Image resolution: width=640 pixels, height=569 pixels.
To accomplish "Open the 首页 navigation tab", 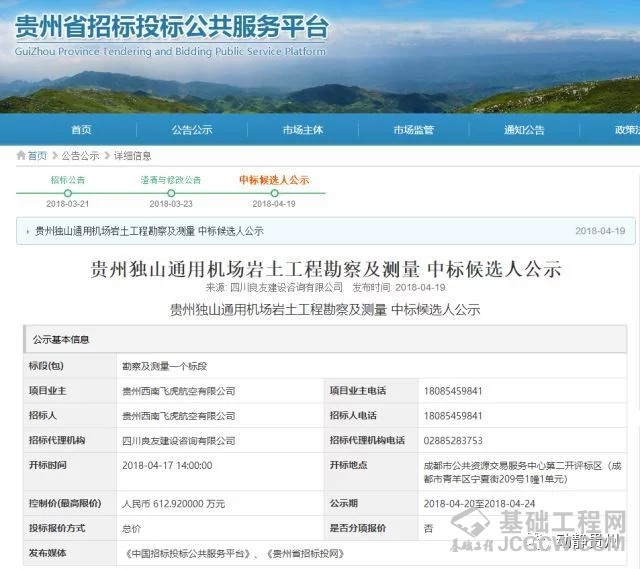I will point(81,130).
